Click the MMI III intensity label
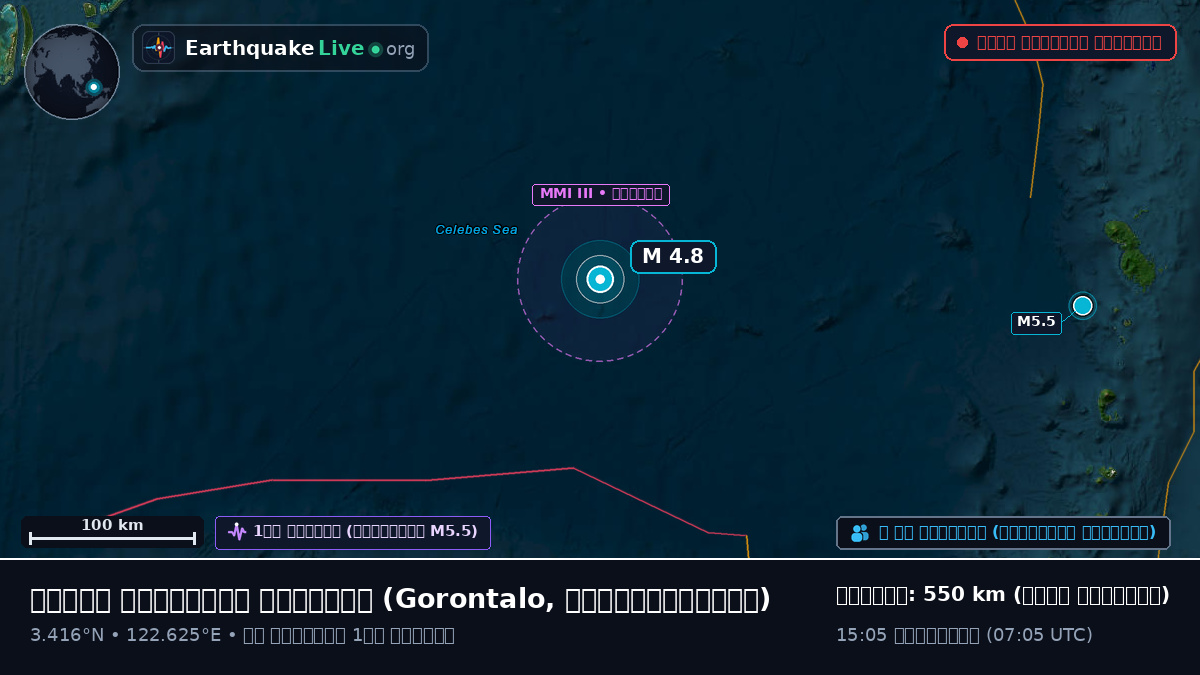This screenshot has width=1200, height=675. (601, 194)
